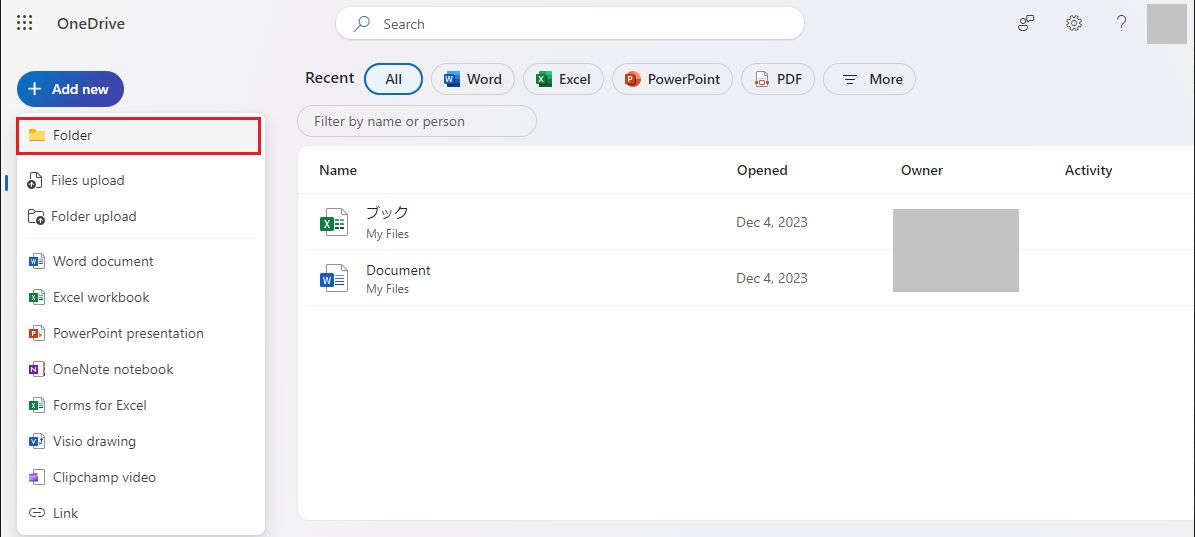Click the Dec 4, 2023 date for Document

pyautogui.click(x=772, y=278)
